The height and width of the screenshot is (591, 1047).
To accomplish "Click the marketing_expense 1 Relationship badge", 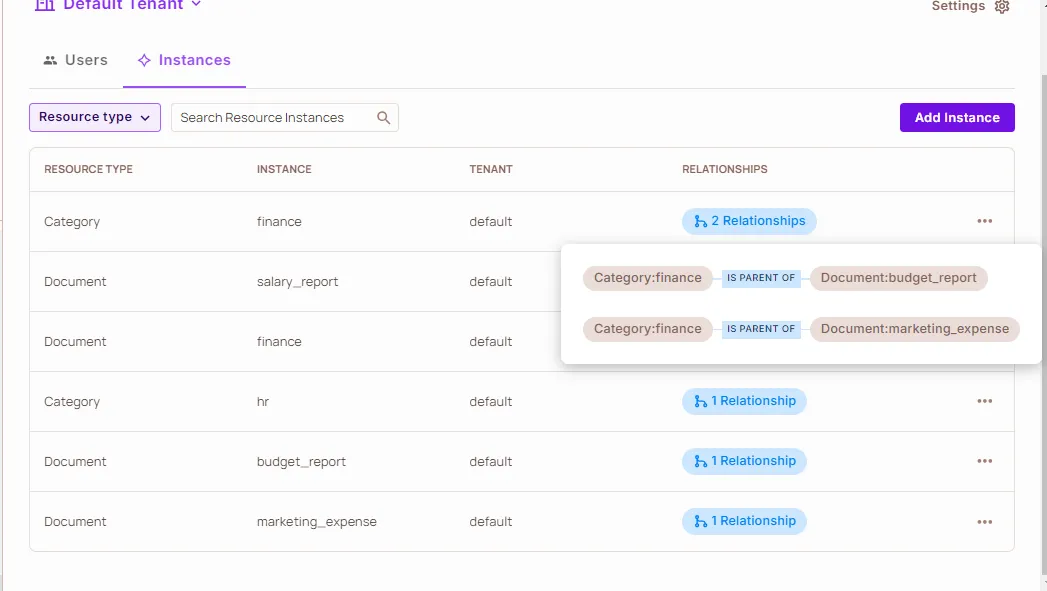I will (x=744, y=521).
